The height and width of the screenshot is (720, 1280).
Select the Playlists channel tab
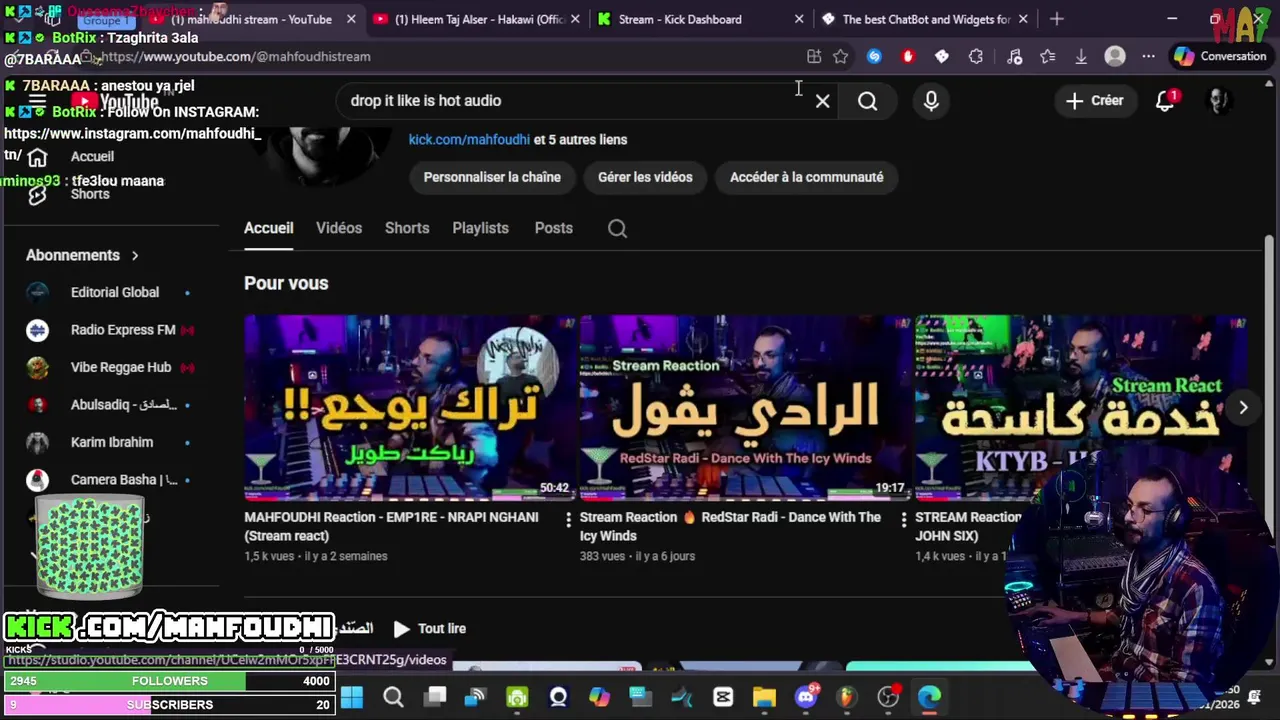pos(480,228)
